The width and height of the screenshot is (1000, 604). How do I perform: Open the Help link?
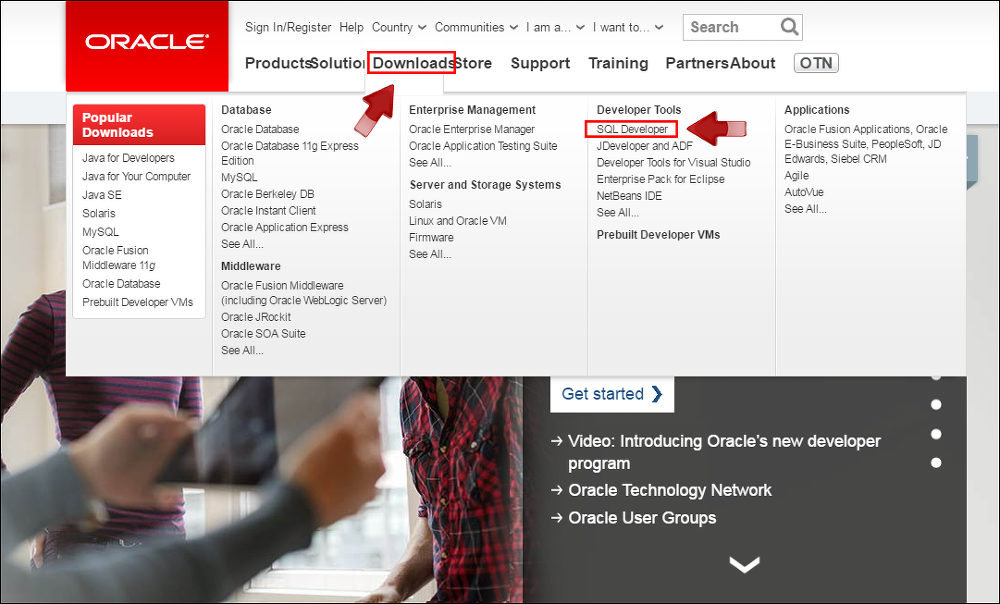click(x=351, y=27)
